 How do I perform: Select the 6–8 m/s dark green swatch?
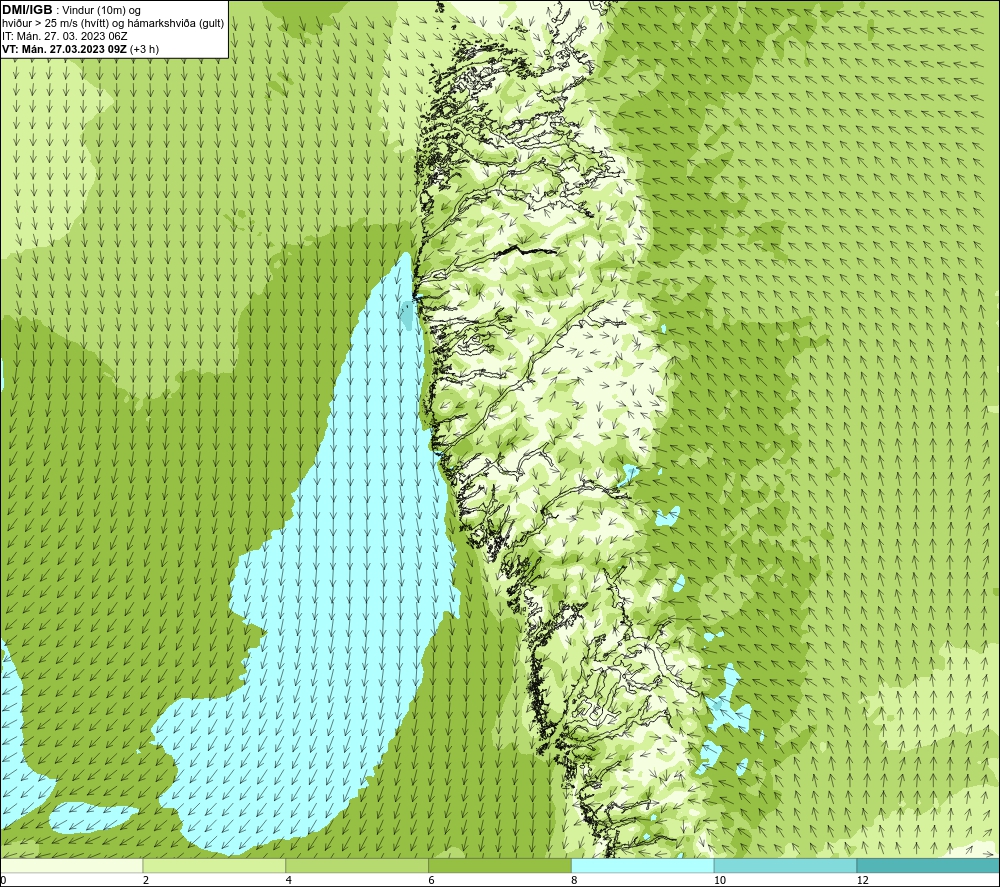click(500, 865)
